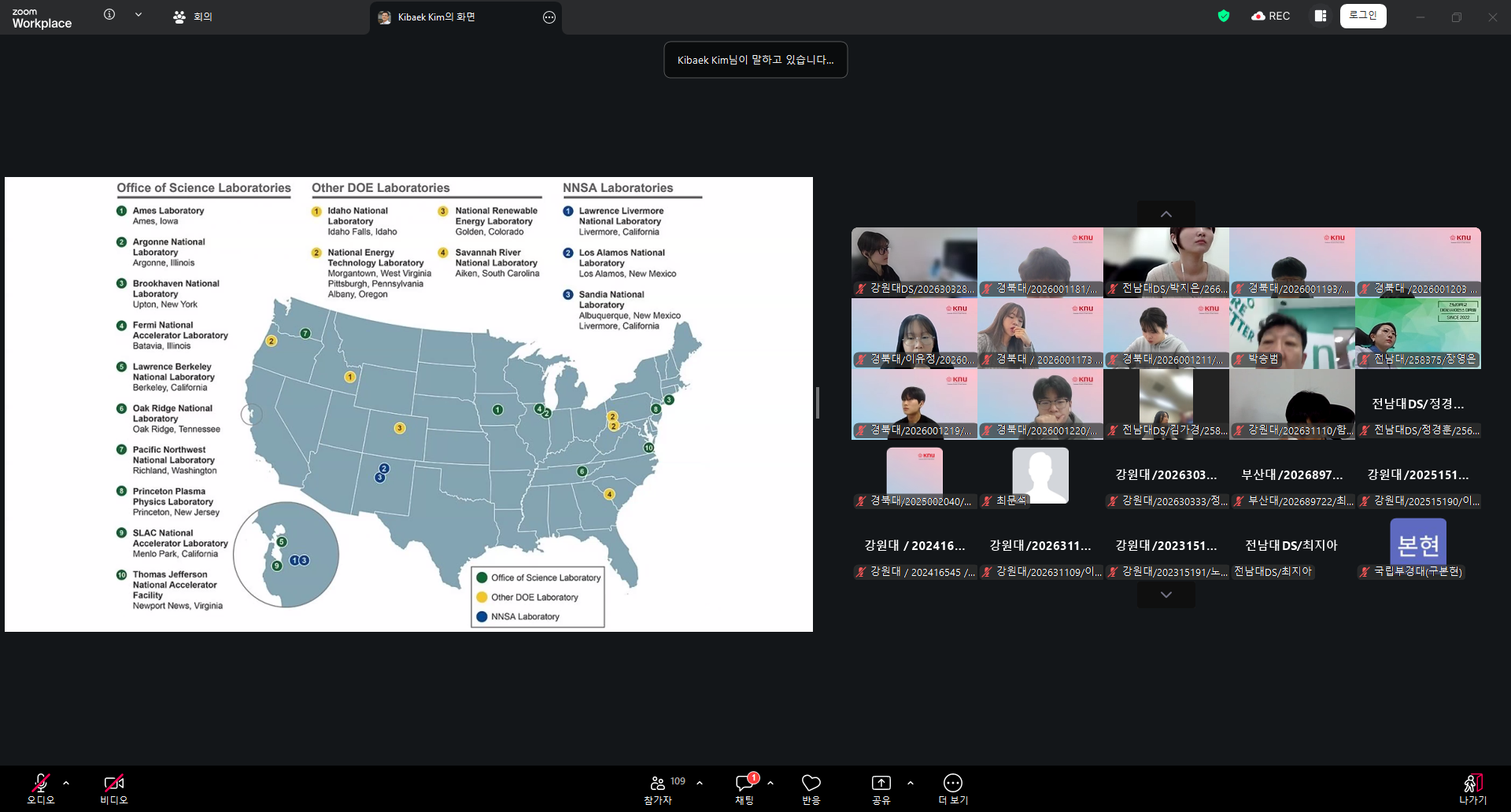The width and height of the screenshot is (1511, 812).
Task: Change the view layout icon
Action: (1321, 16)
